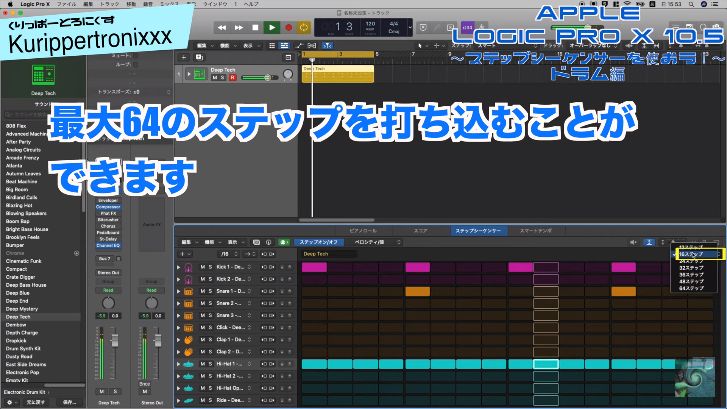This screenshot has height=409, width=727.
Task: Select Deep Blue in the patch library list
Action: [18, 293]
